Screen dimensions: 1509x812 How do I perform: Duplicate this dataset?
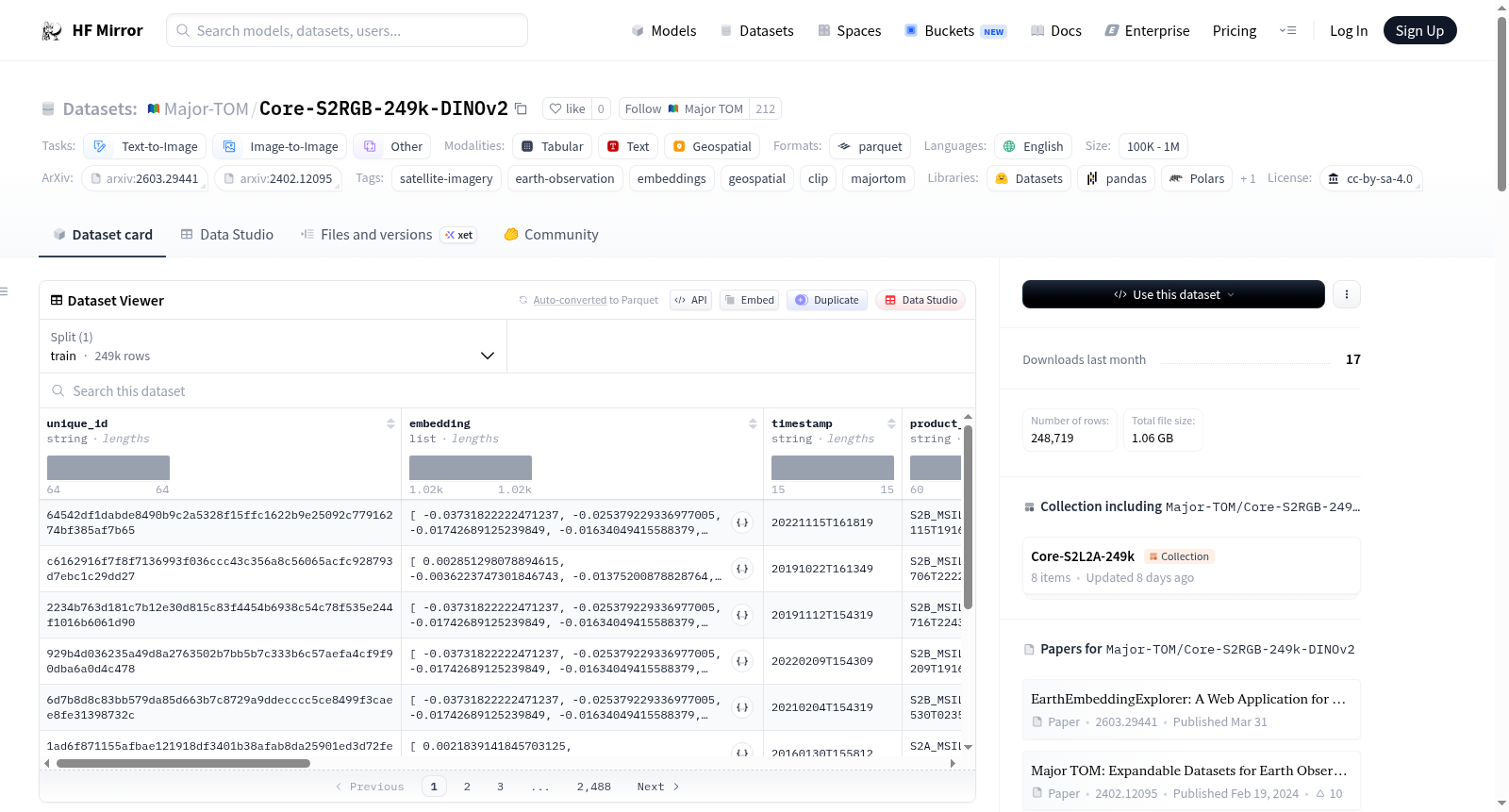tap(826, 300)
